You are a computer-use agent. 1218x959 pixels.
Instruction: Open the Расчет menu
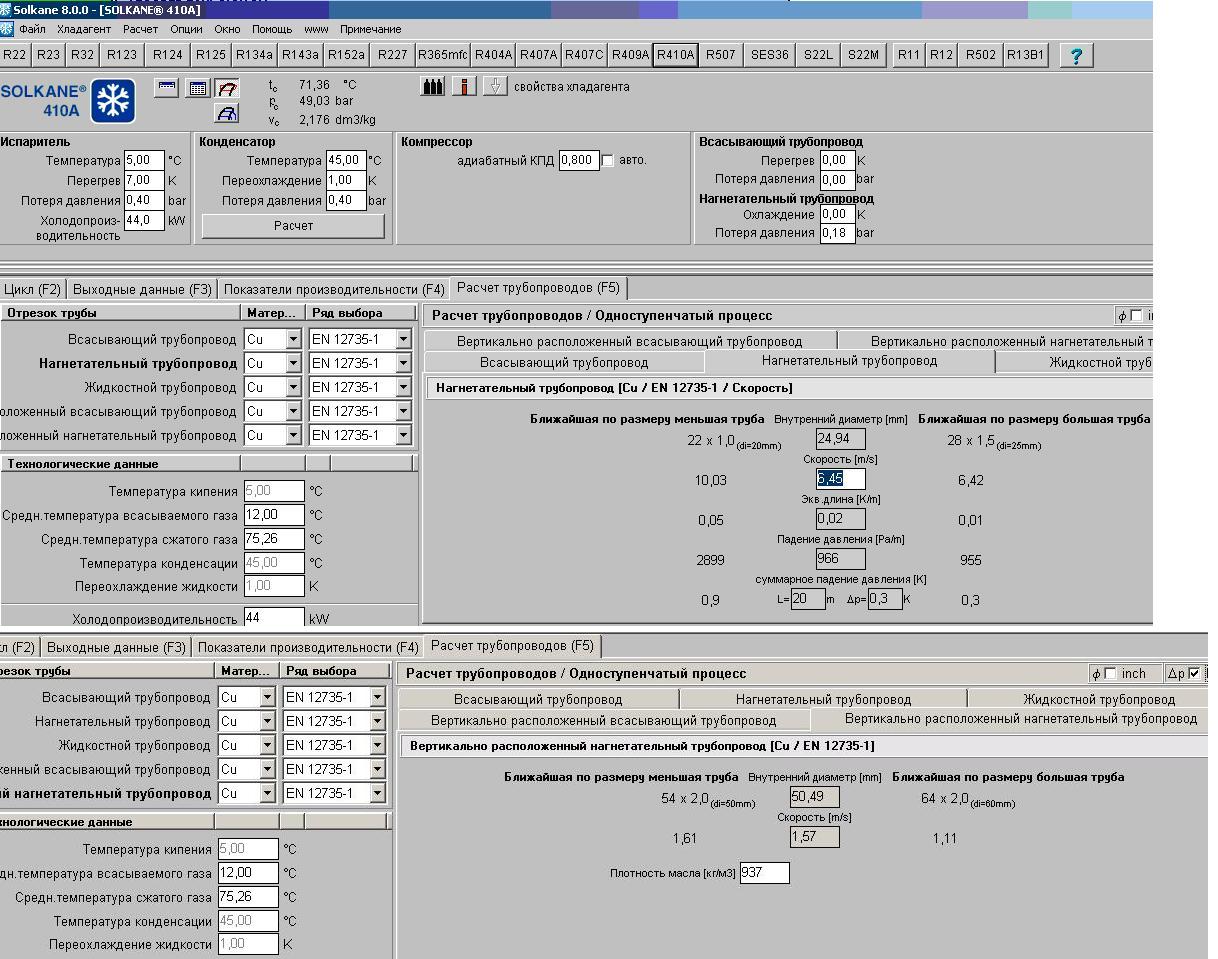(x=141, y=29)
